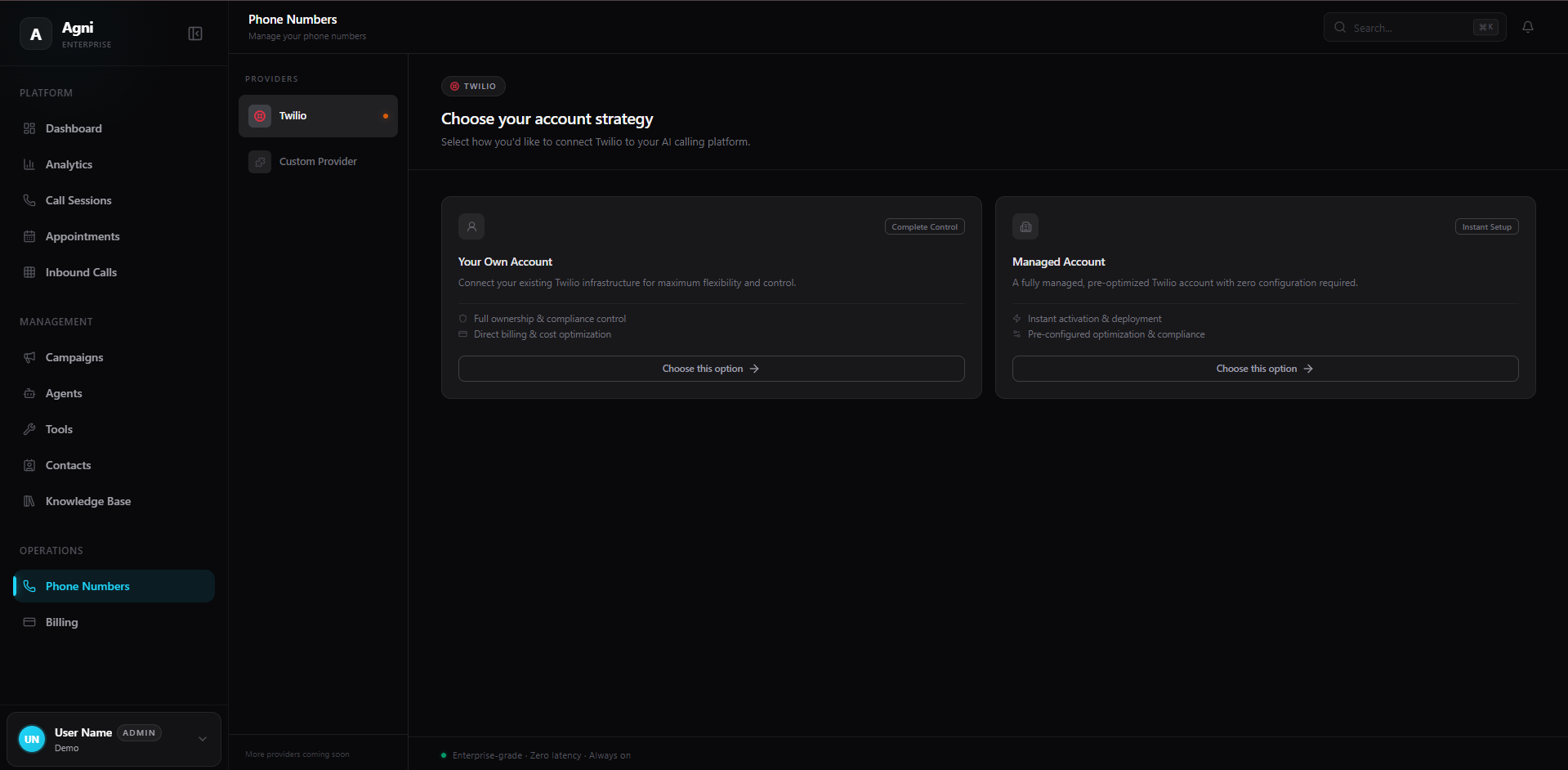Collapse the sidebar with the panel icon
The image size is (1568, 770).
click(195, 34)
